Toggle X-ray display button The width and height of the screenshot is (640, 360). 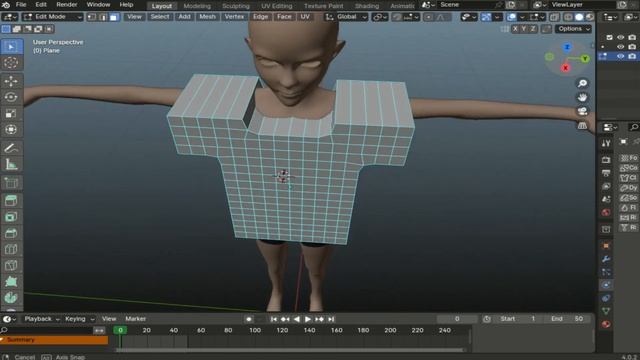pyautogui.click(x=554, y=17)
